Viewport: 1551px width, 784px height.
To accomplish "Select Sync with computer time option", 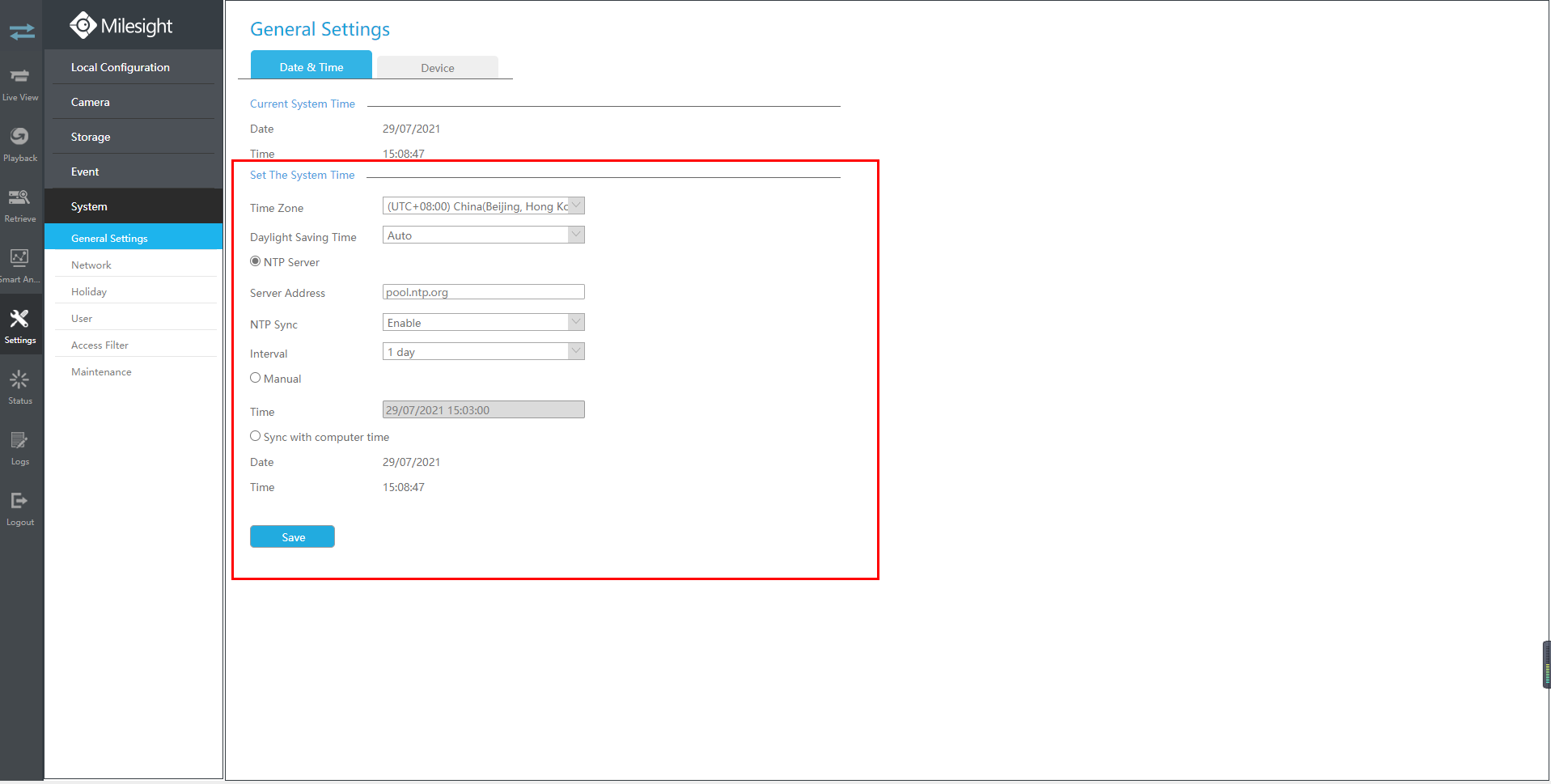I will tap(256, 436).
